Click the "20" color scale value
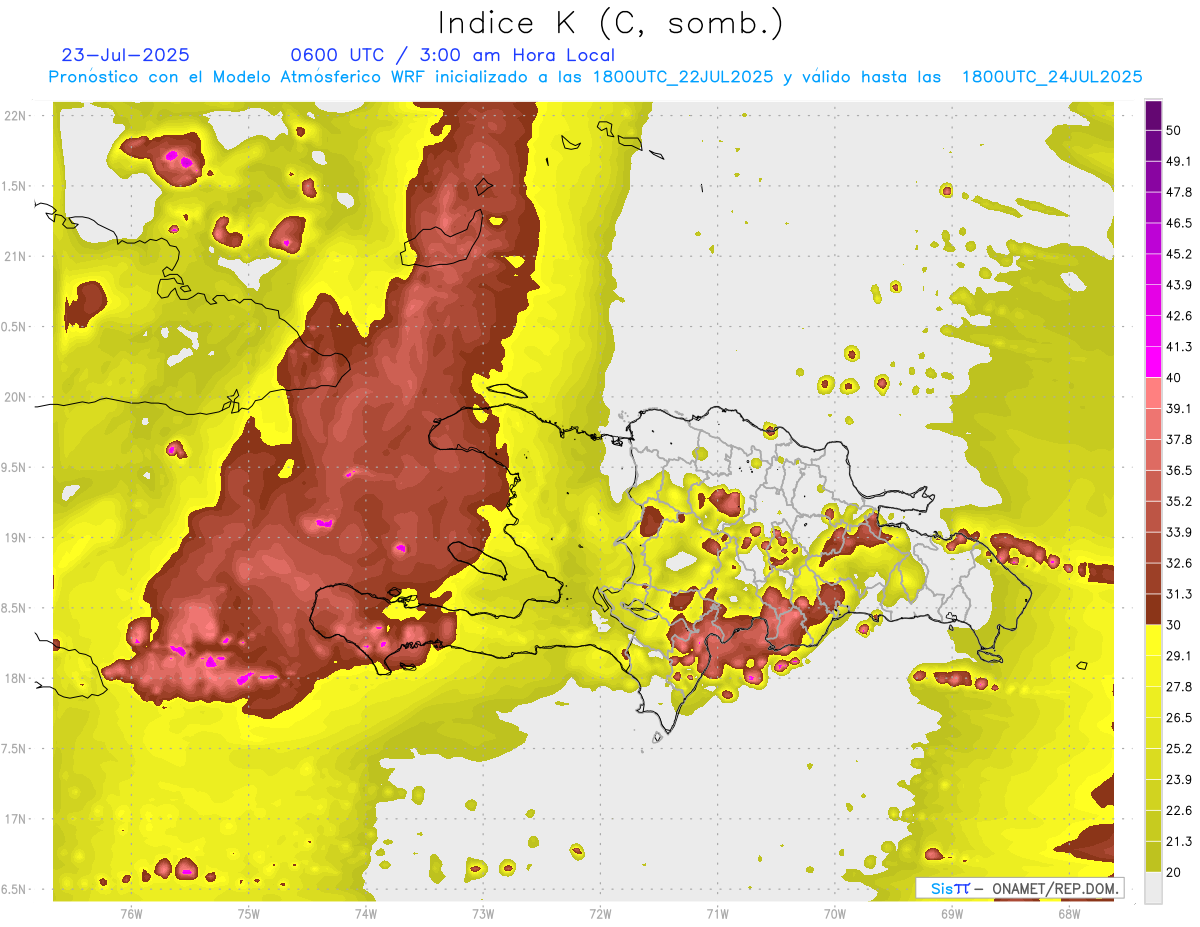This screenshot has width=1200, height=927. [x=1174, y=872]
